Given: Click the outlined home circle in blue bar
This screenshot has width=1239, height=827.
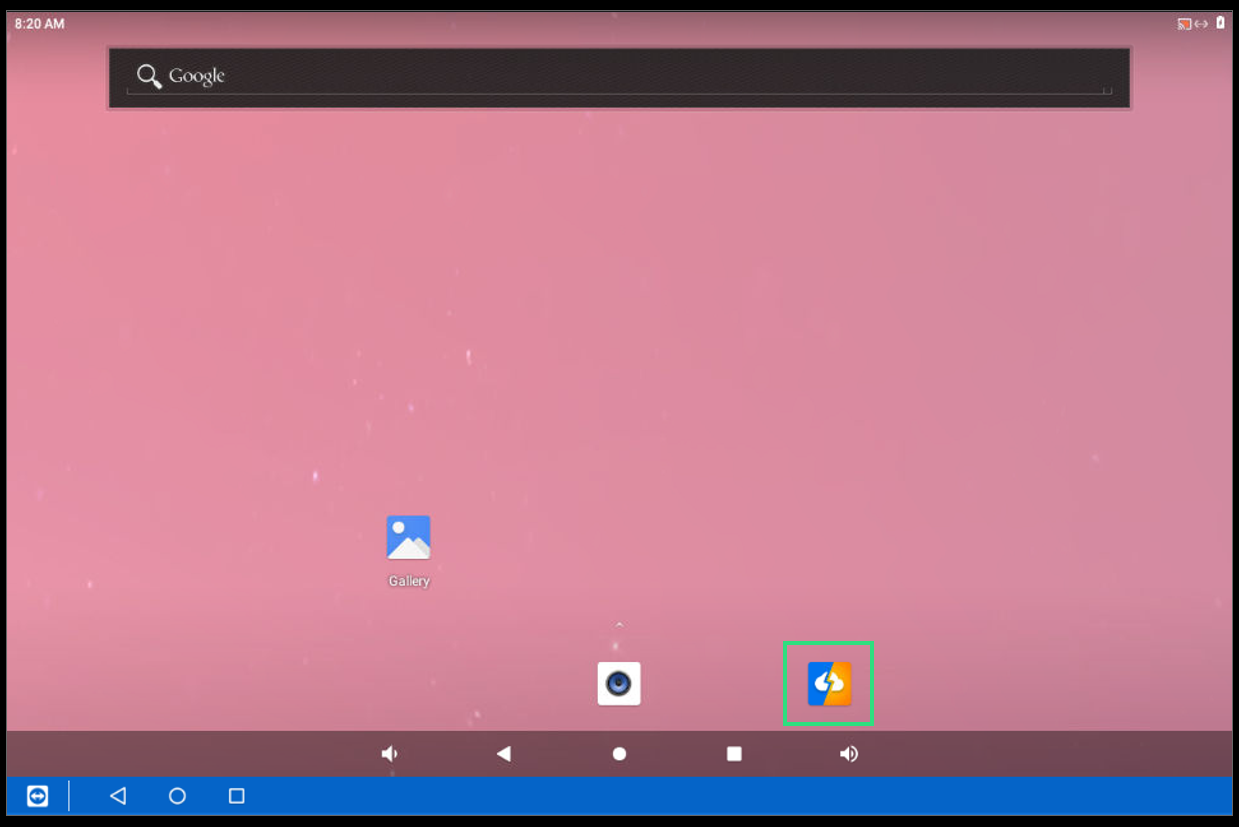Looking at the screenshot, I should (x=177, y=796).
